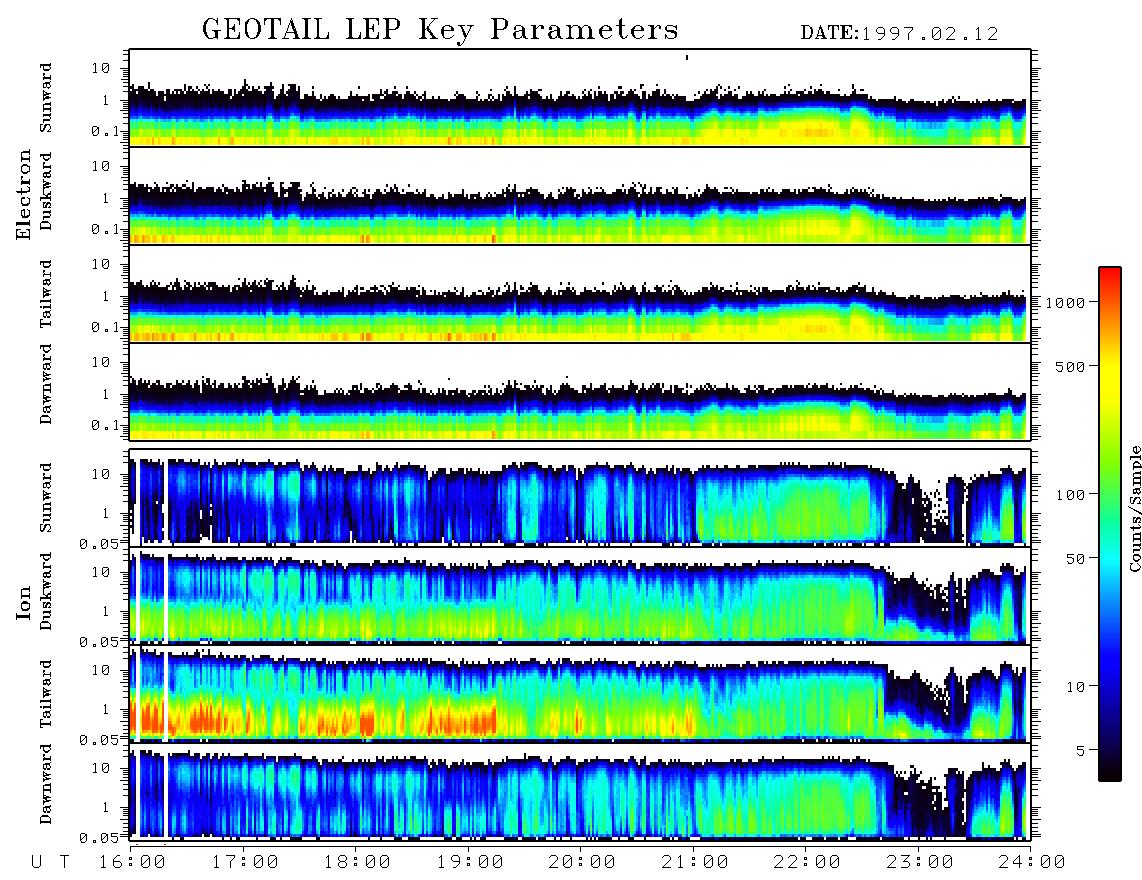Viewport: 1142px width, 880px height.
Task: Click the Electron Dawnward spectrogram panel
Action: click(x=580, y=392)
